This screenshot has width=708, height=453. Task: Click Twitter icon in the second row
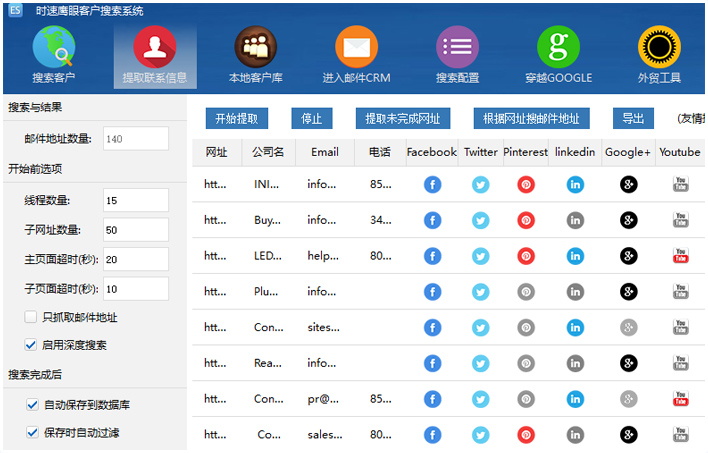click(480, 220)
